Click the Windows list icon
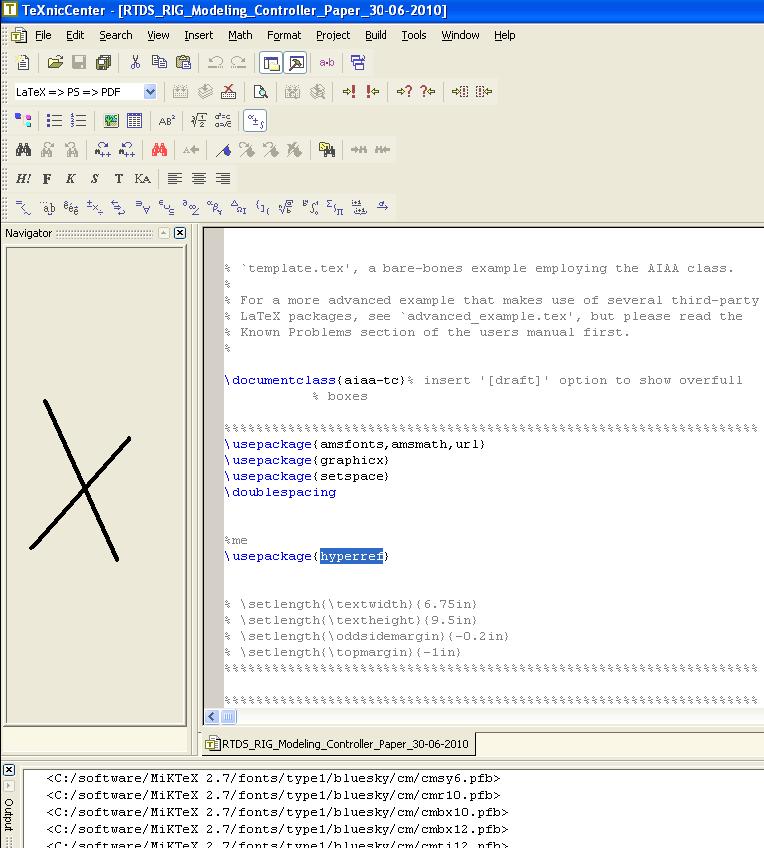This screenshot has width=764, height=848. tap(358, 63)
